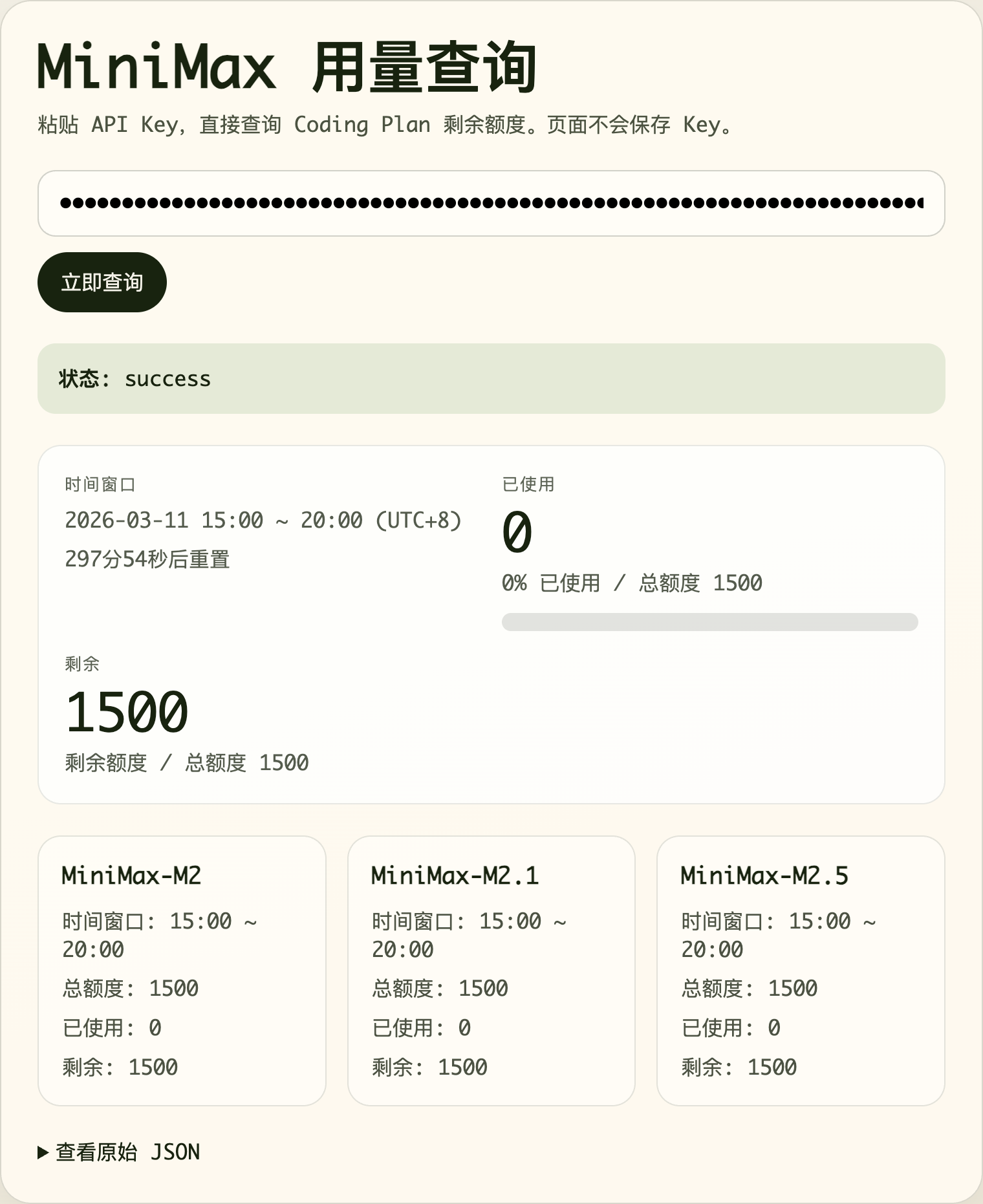This screenshot has width=983, height=1204.
Task: Select the 时间窗口 line in MiniMax-M2.1 card
Action: [469, 935]
